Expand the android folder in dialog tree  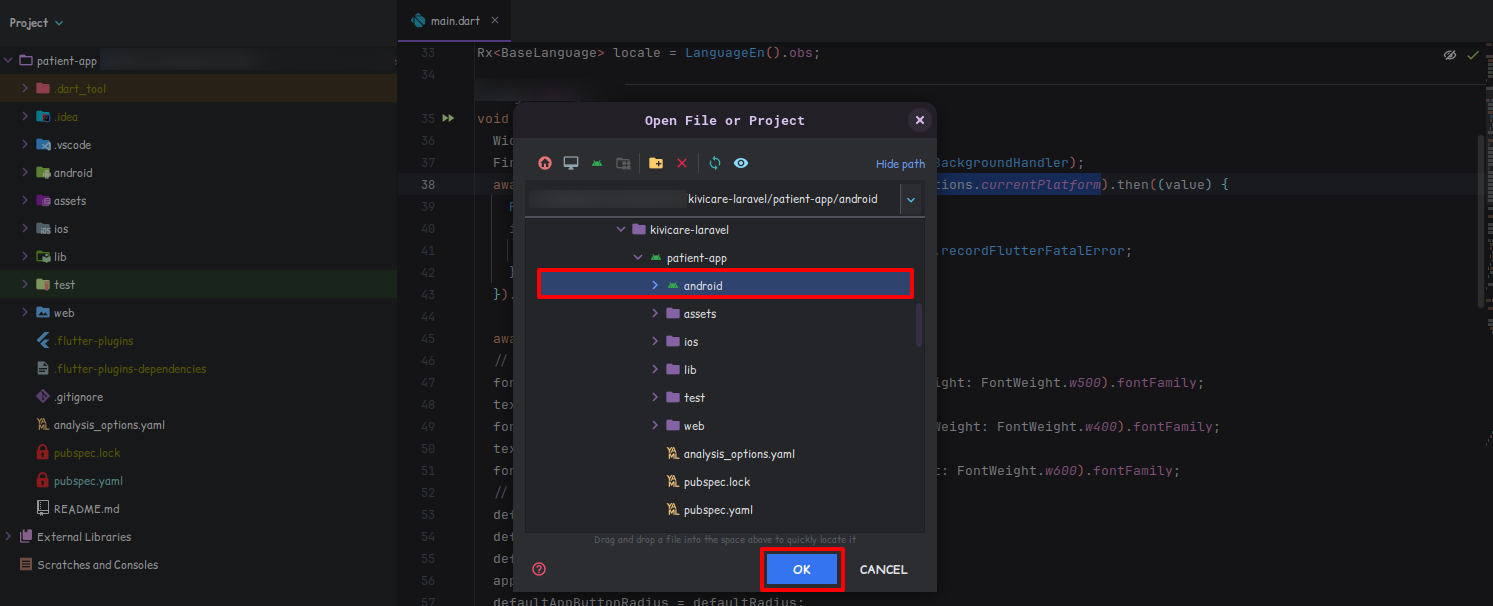point(655,286)
